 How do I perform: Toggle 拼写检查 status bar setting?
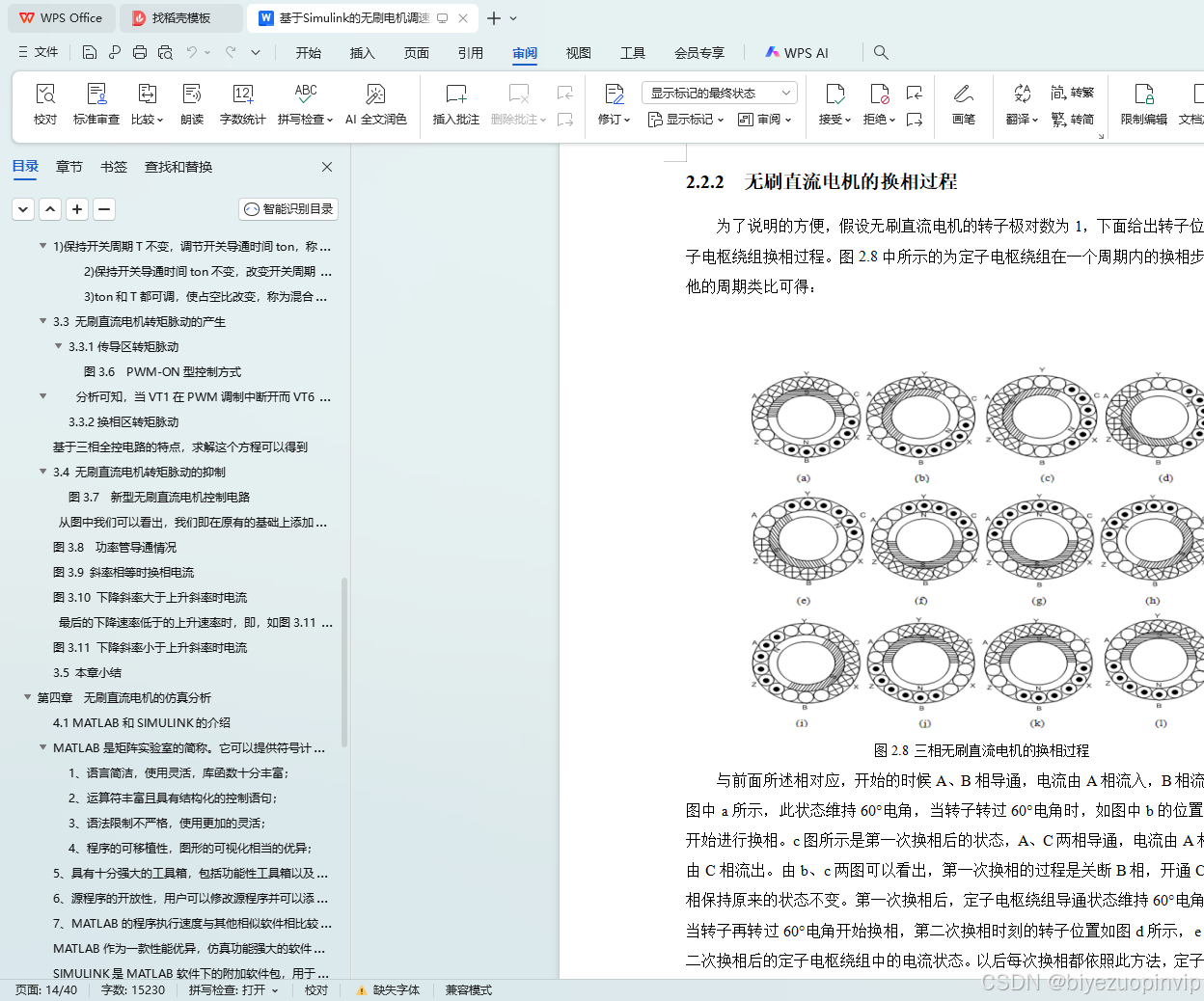coord(233,990)
